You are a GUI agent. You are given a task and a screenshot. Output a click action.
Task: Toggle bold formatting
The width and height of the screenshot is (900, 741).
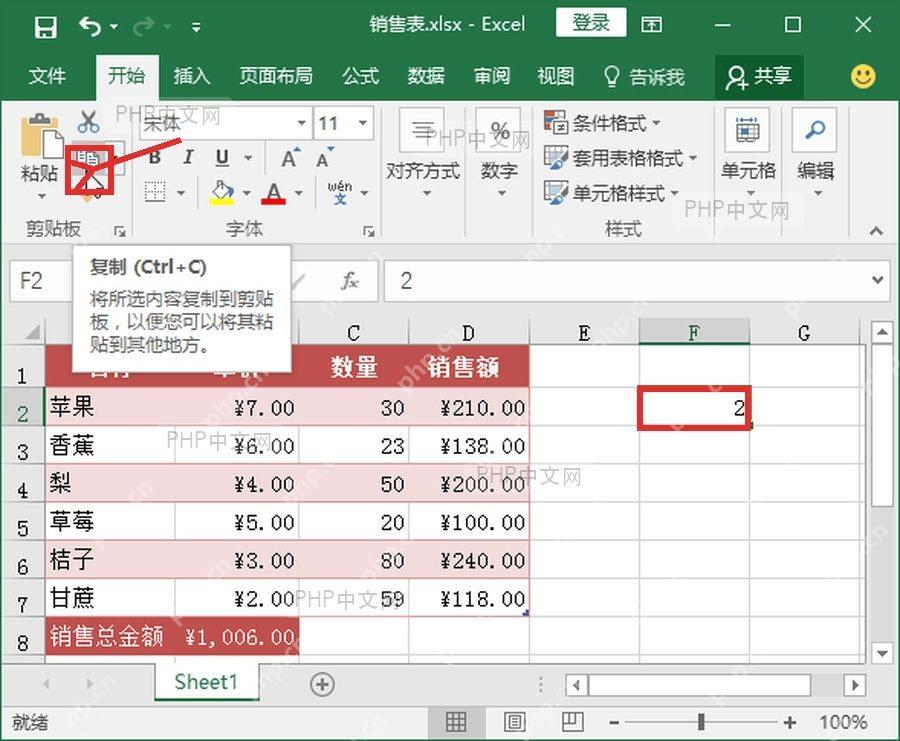coord(155,157)
